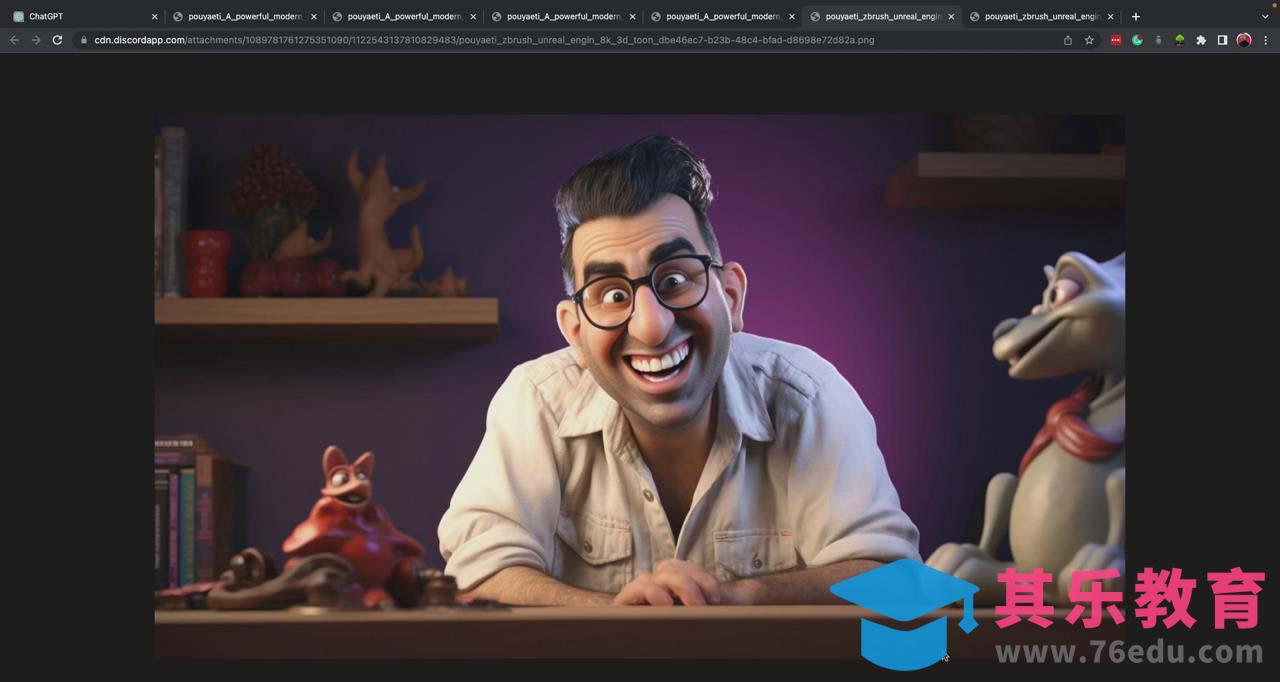Viewport: 1280px width, 682px height.
Task: Open the Chrome three-dot menu
Action: click(x=1266, y=40)
